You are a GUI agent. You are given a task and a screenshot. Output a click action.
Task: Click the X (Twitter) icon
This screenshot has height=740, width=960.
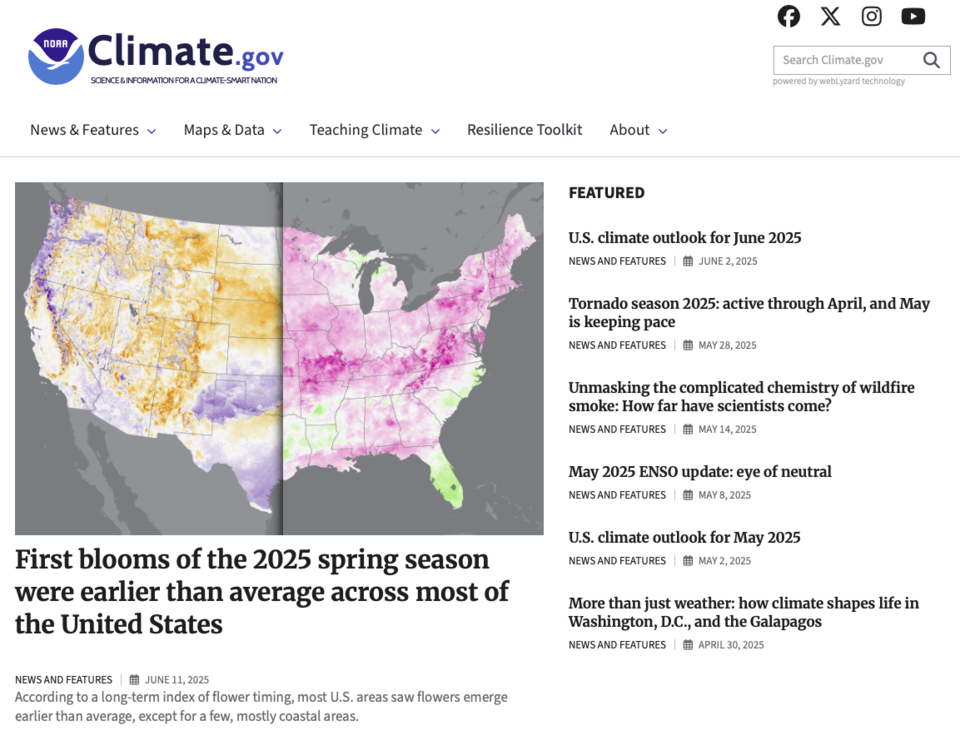click(830, 16)
